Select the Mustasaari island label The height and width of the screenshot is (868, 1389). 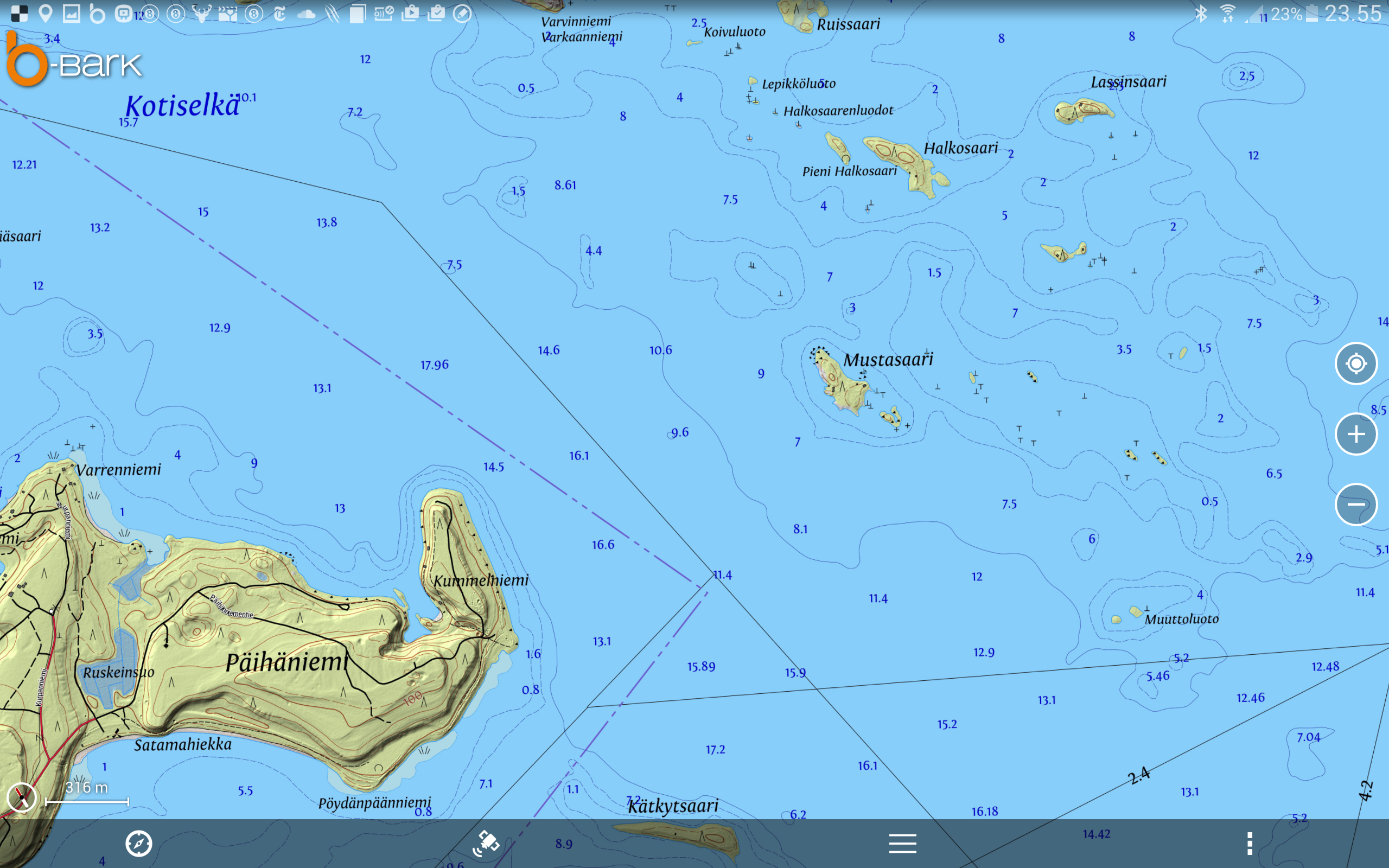pyautogui.click(x=888, y=359)
